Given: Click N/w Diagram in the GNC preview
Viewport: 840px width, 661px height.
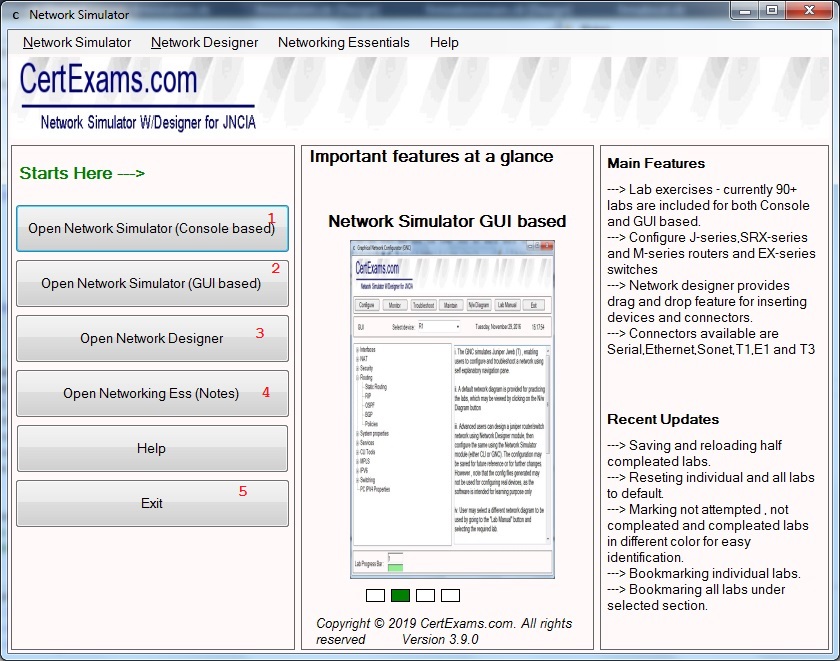Looking at the screenshot, I should pyautogui.click(x=480, y=304).
